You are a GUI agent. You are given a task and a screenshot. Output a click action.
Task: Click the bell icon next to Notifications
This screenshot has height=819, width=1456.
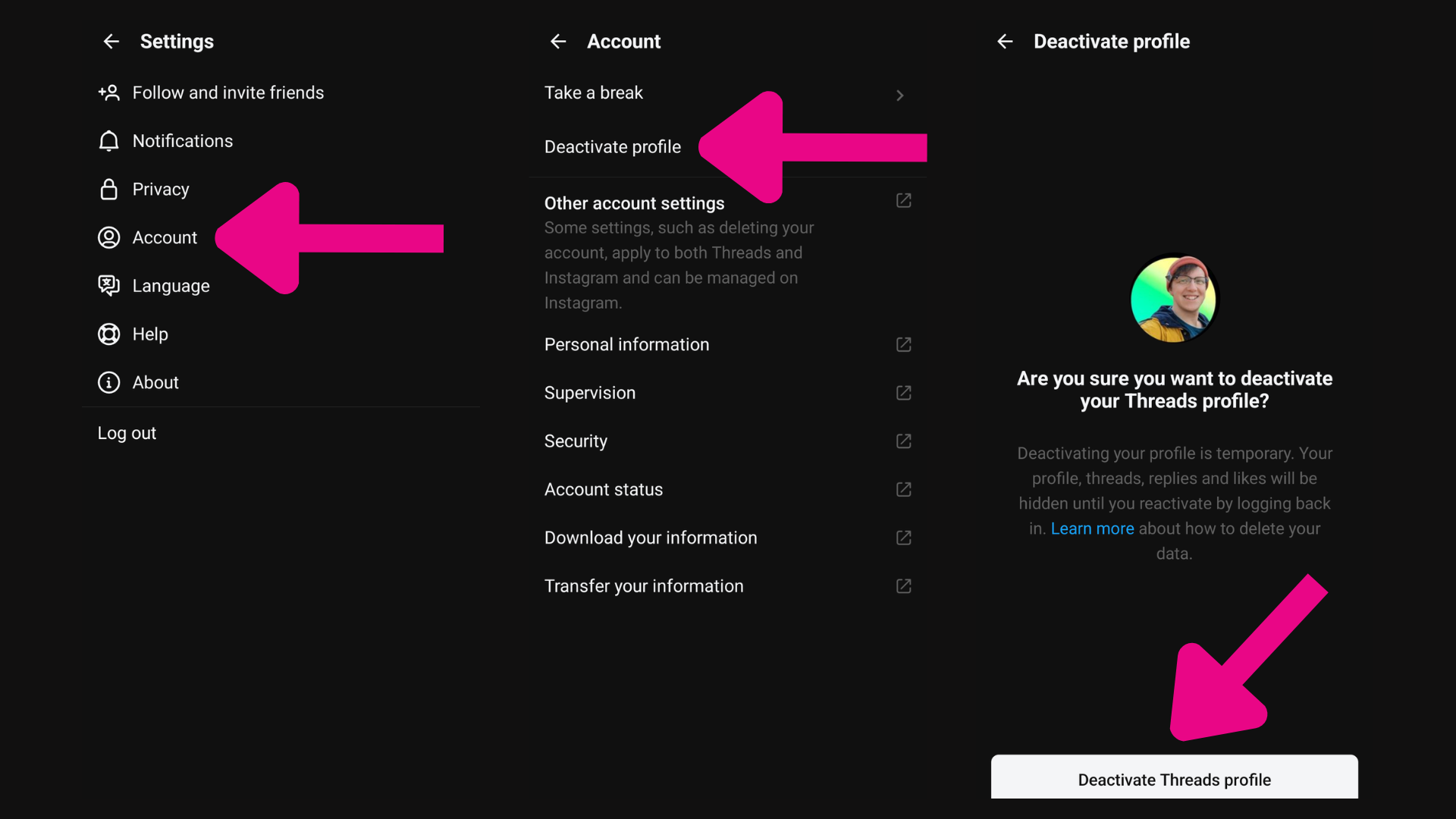[108, 141]
